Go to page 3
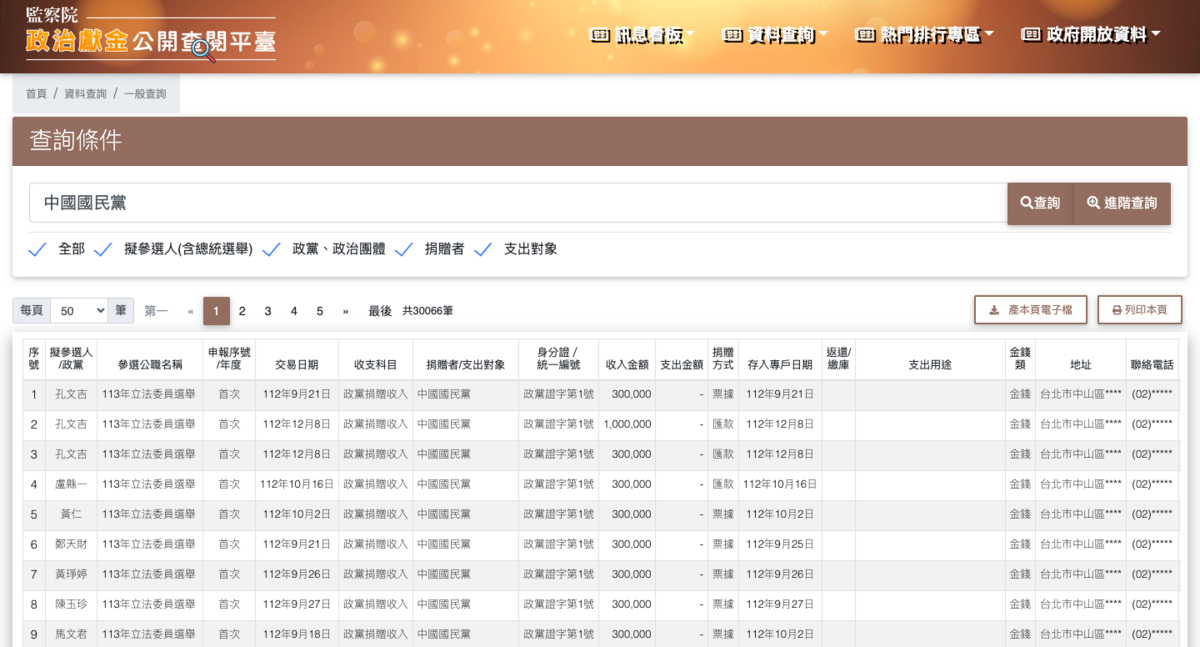Image resolution: width=1200 pixels, height=647 pixels. pos(268,311)
